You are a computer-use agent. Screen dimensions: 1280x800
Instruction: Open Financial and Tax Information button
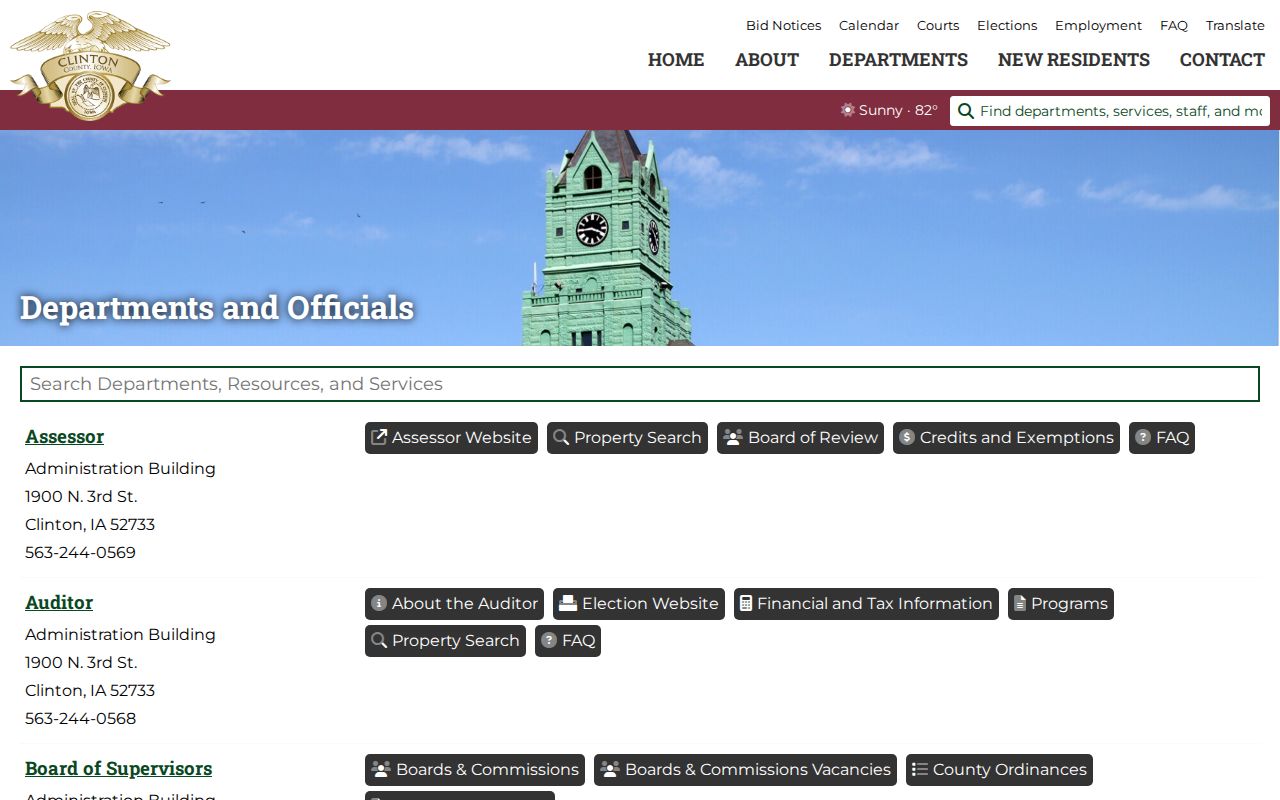(866, 604)
